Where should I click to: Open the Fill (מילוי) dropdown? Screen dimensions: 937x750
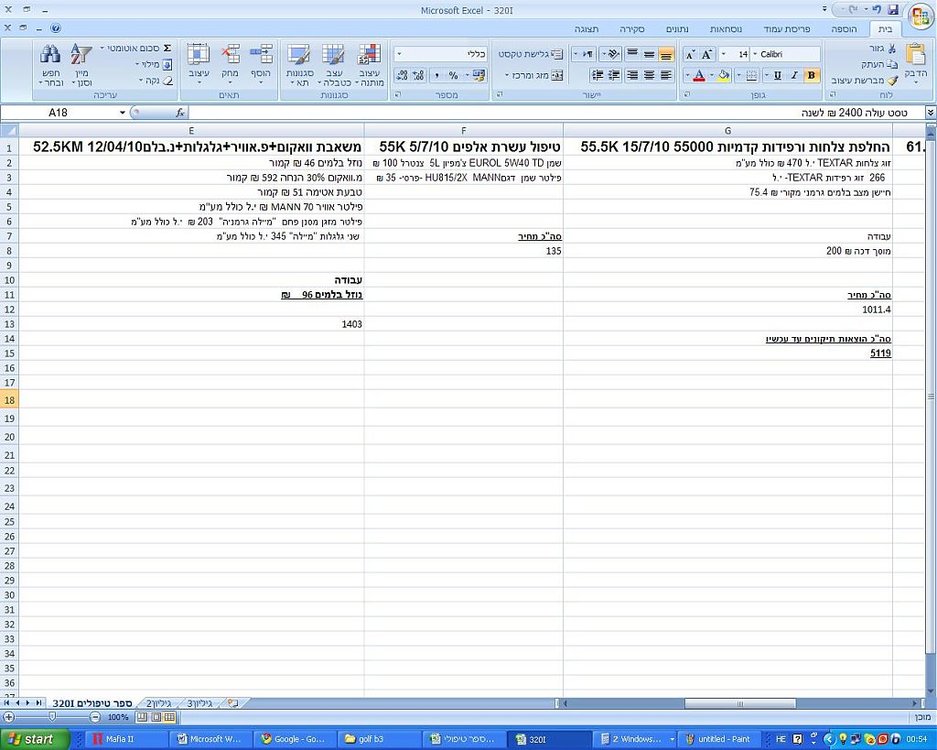(154, 64)
